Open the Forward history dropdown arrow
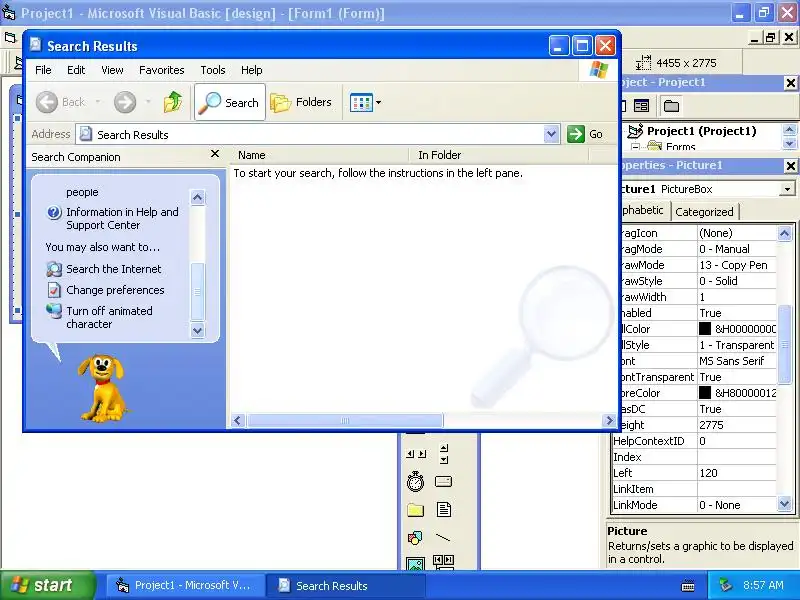The height and width of the screenshot is (600, 800). (x=148, y=102)
